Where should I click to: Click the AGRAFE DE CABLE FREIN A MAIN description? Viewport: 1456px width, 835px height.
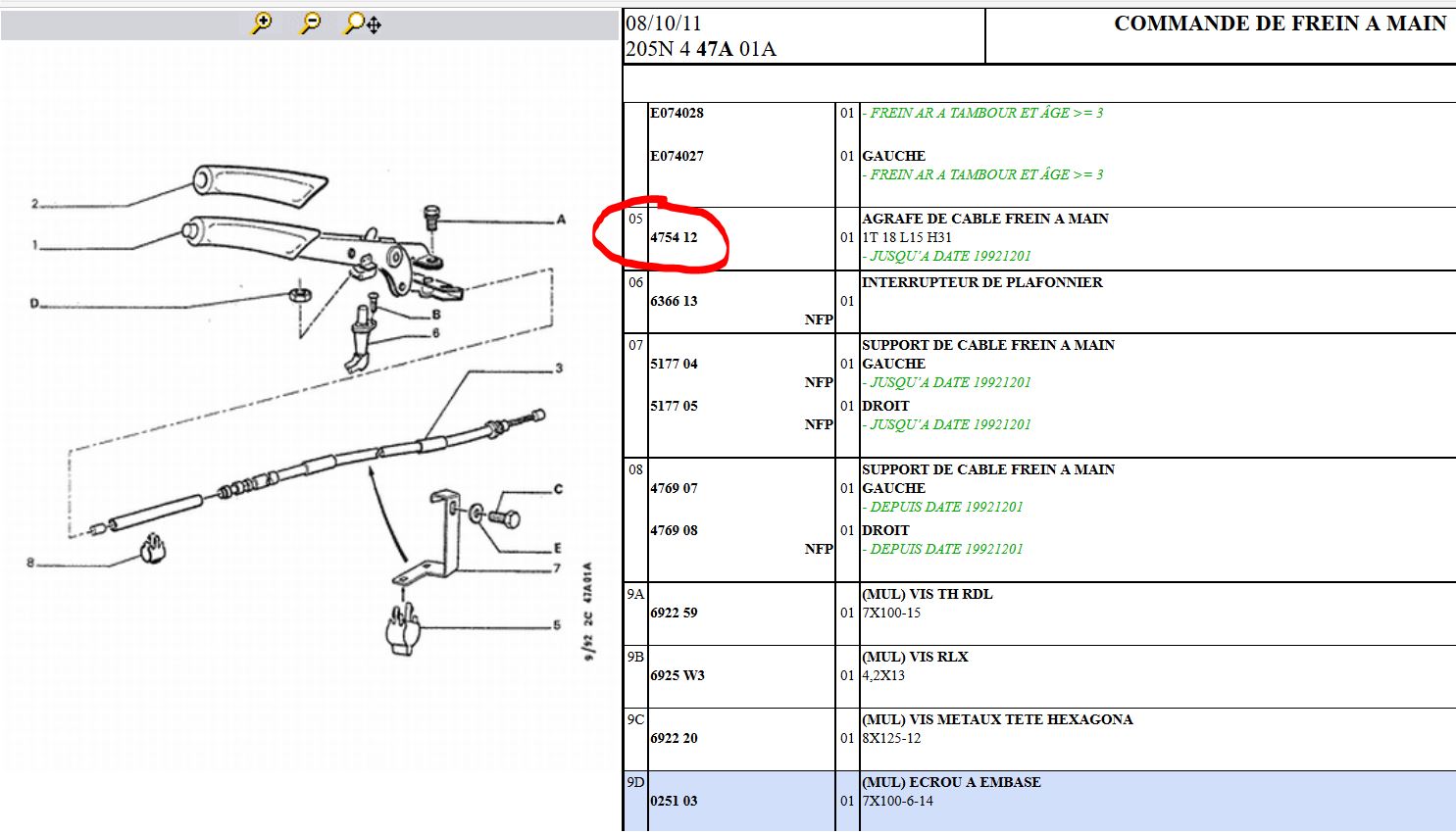pos(984,219)
